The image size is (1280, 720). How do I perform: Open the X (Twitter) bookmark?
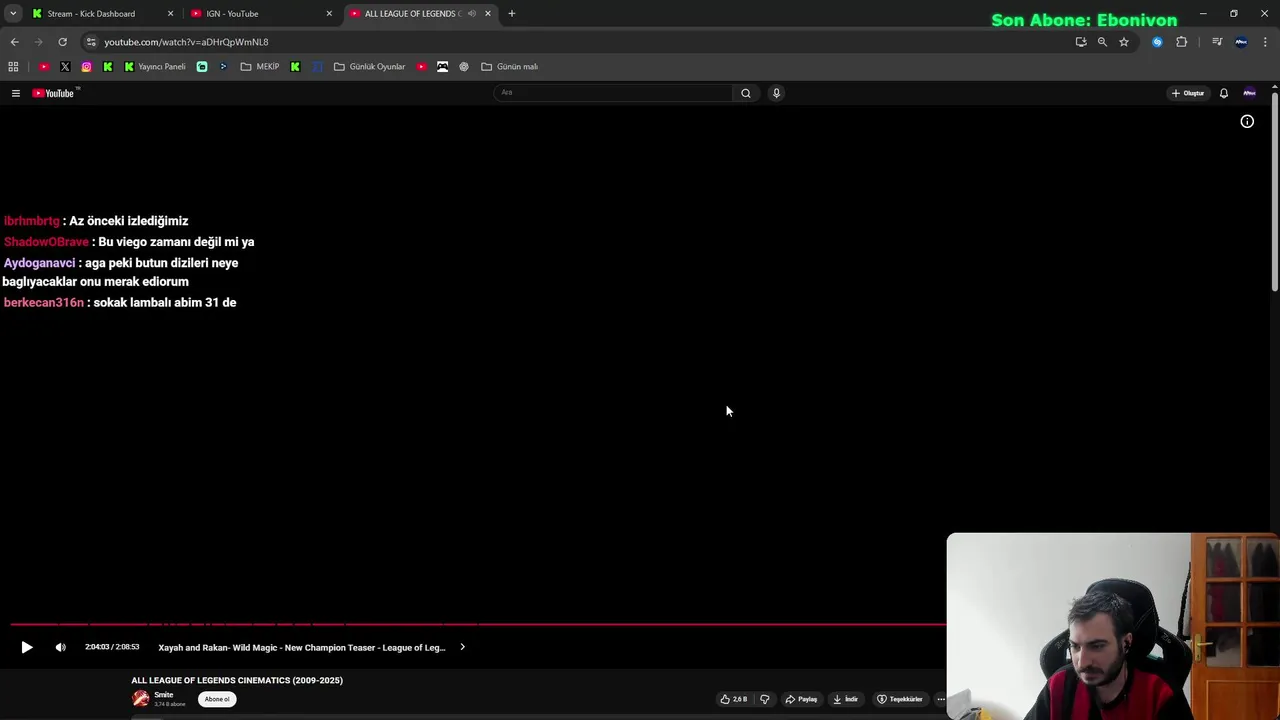(x=65, y=67)
